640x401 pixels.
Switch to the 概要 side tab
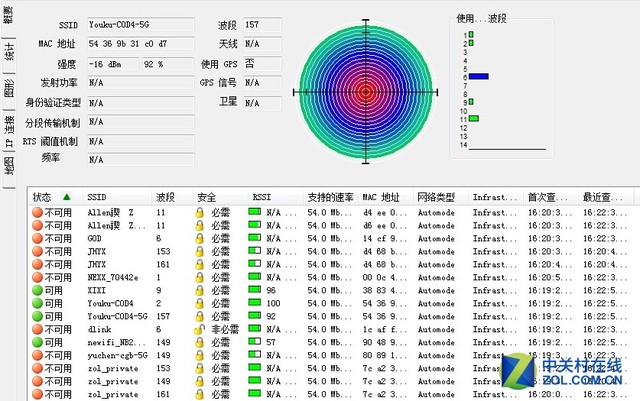(x=8, y=17)
